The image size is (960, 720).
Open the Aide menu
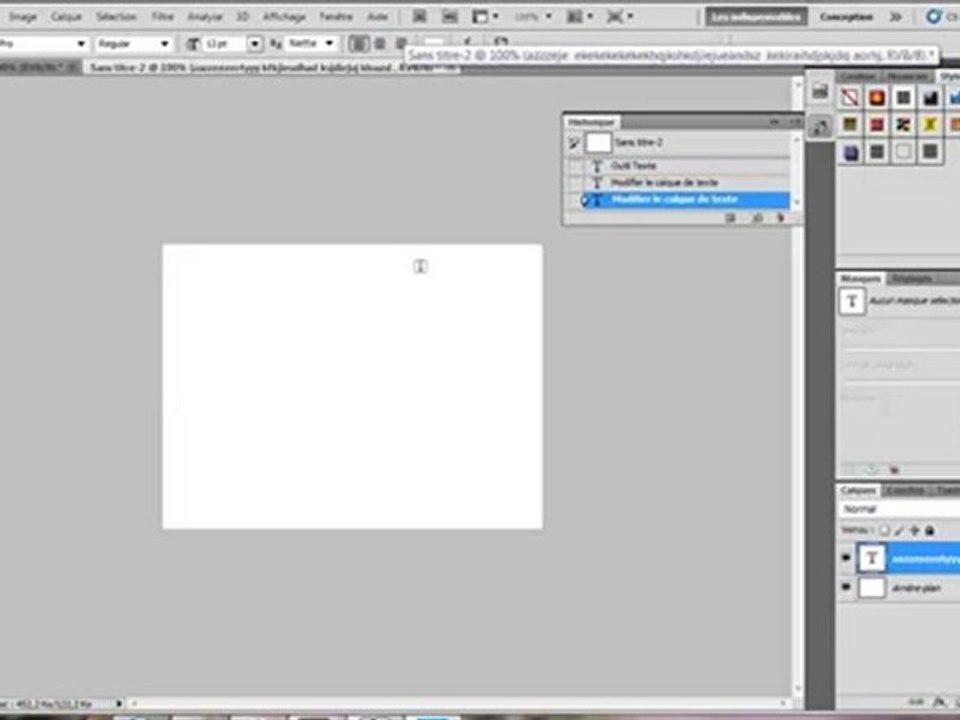coord(378,17)
